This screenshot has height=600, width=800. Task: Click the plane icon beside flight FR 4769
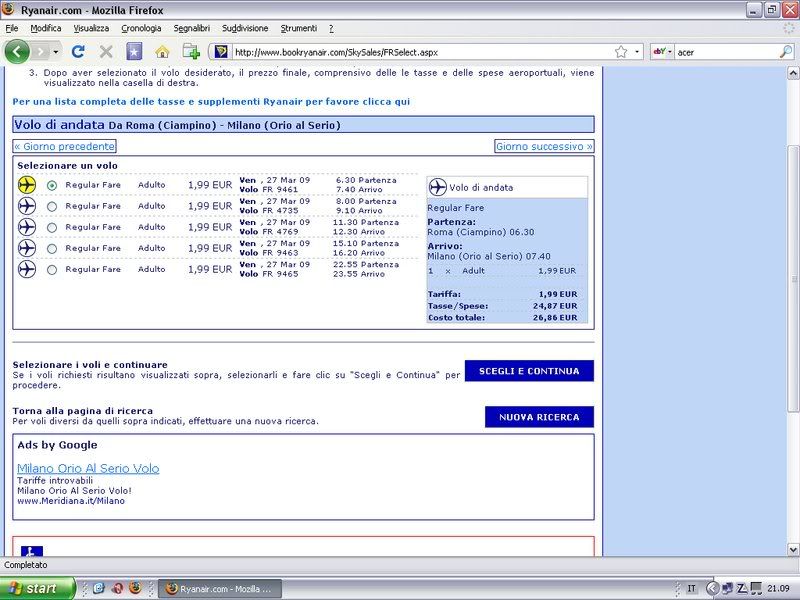tap(27, 227)
